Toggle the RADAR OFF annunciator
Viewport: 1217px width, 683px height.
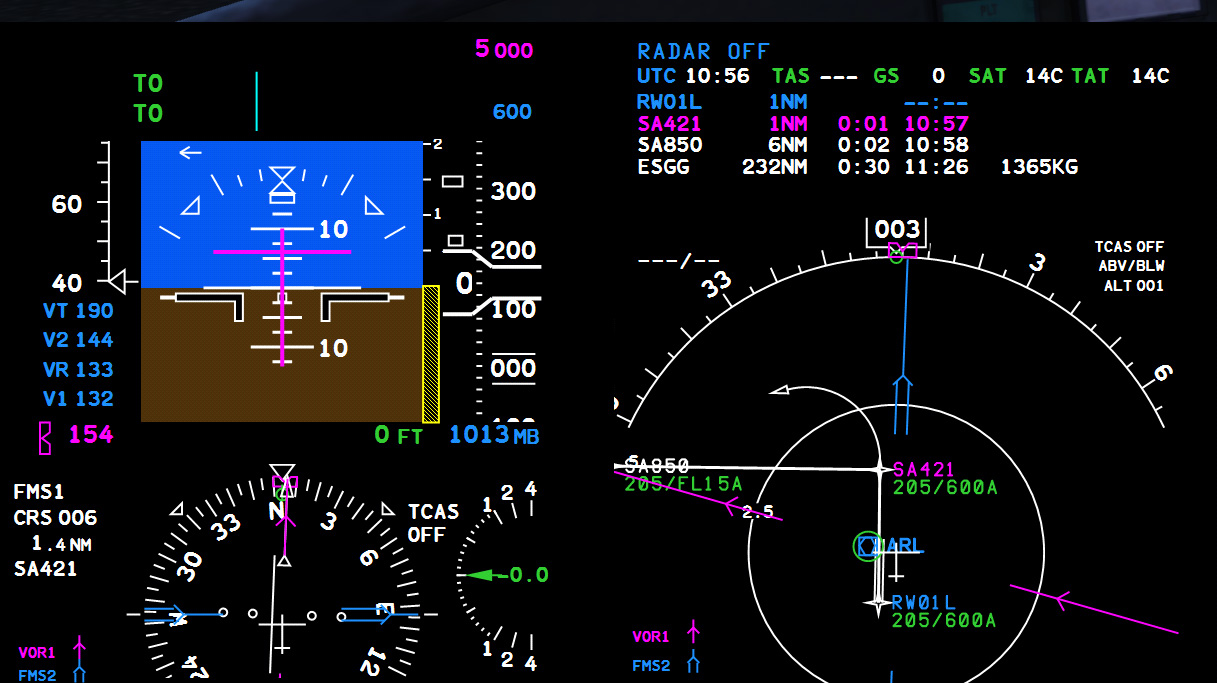[703, 51]
